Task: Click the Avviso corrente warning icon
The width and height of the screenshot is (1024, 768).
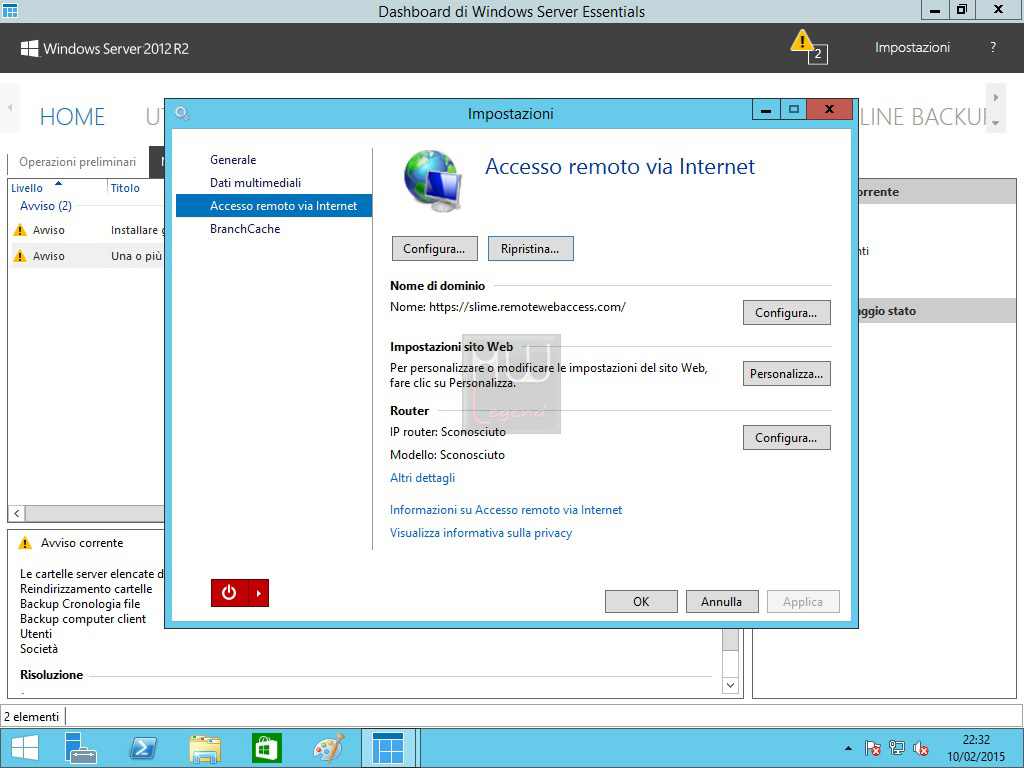Action: click(x=25, y=543)
